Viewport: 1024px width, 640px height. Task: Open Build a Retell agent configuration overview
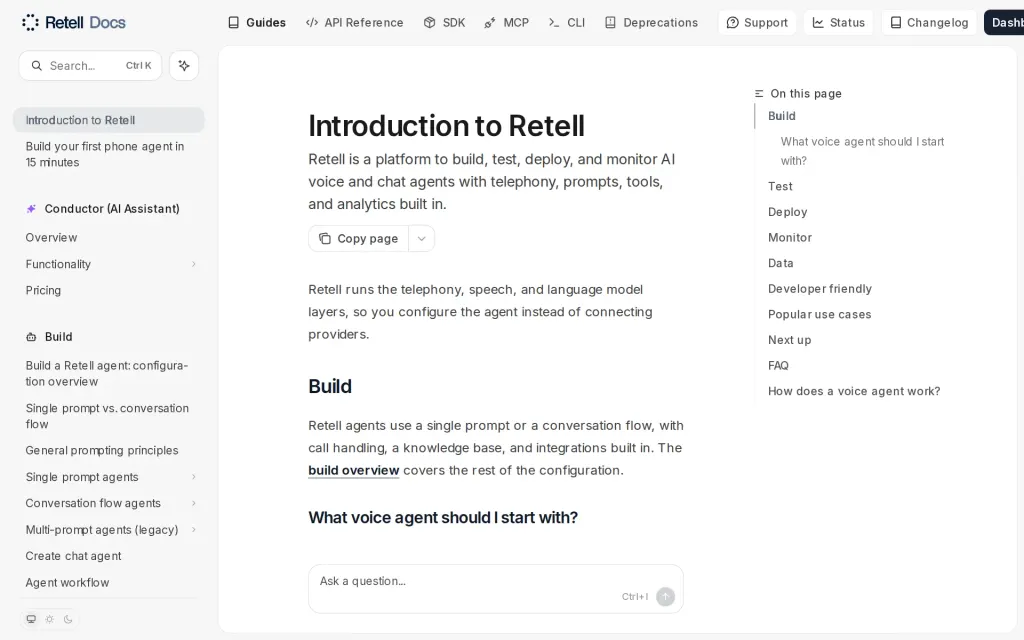[x=106, y=374]
